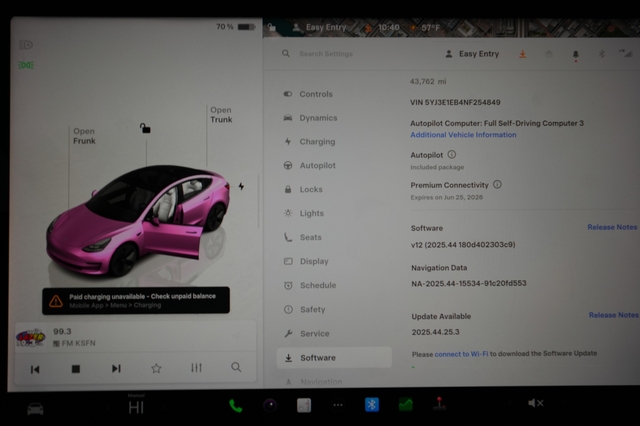Open the Locks settings menu
This screenshot has height=426, width=640.
tap(303, 189)
